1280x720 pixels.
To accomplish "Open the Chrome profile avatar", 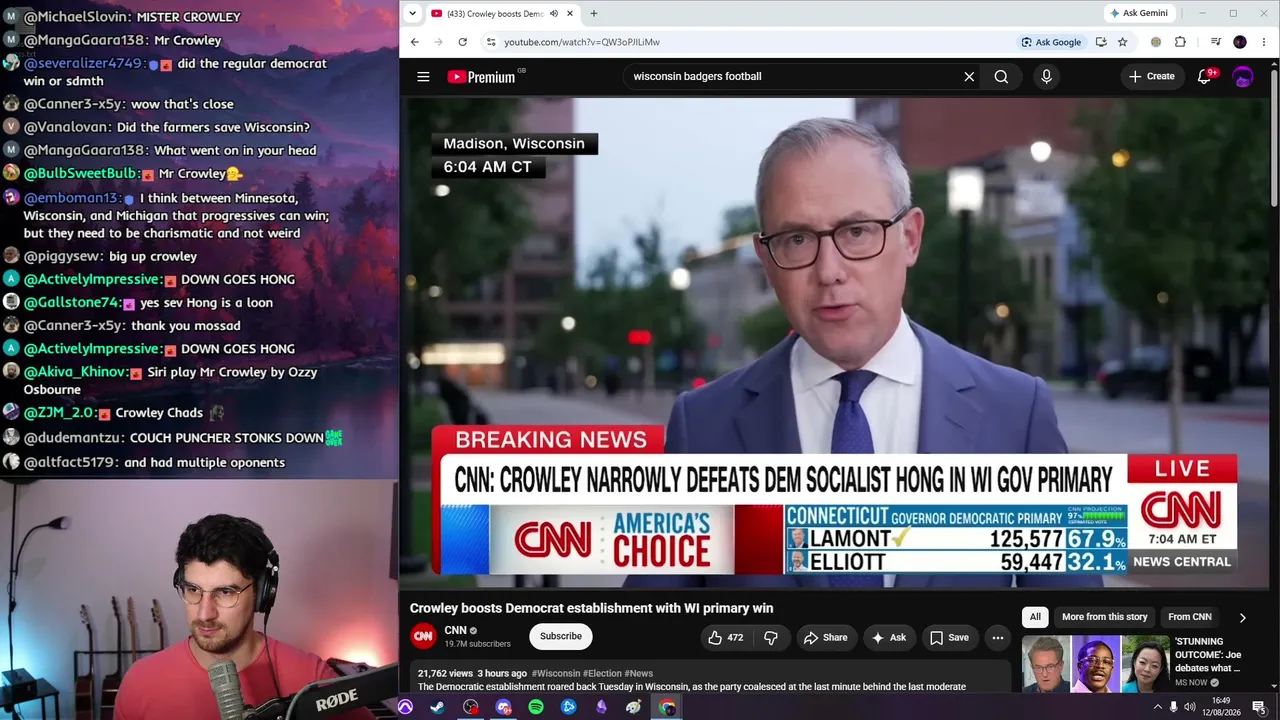I will (1240, 42).
